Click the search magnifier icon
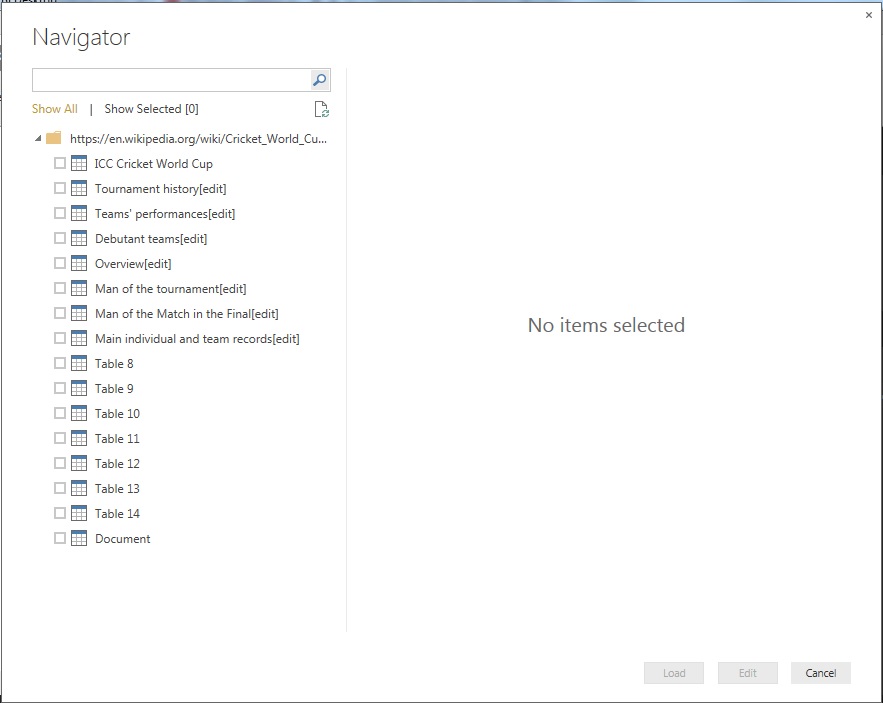The width and height of the screenshot is (883, 703). click(320, 80)
